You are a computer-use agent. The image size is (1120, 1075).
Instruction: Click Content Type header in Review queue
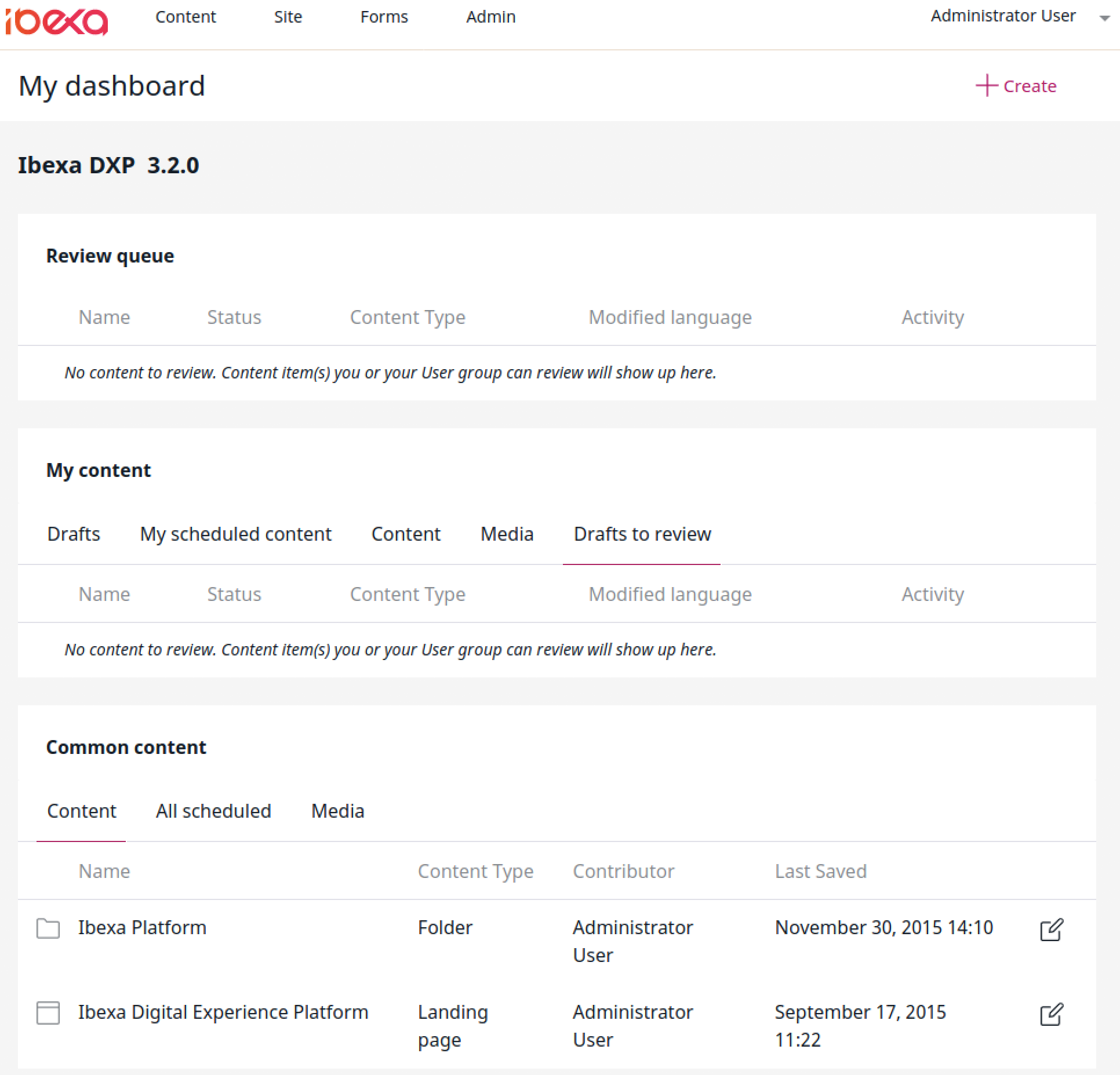point(408,318)
